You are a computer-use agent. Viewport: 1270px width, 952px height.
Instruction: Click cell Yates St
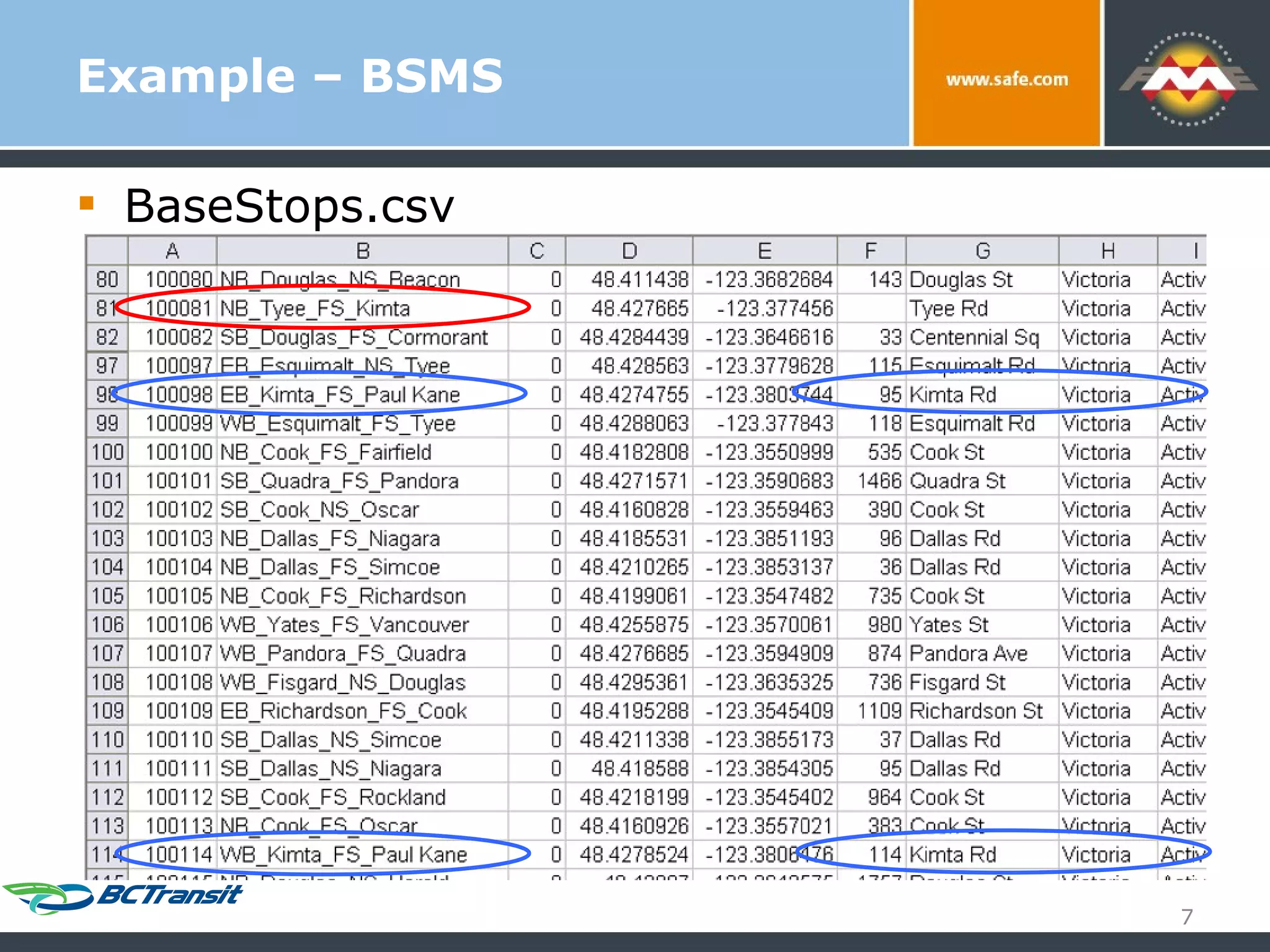[982, 625]
